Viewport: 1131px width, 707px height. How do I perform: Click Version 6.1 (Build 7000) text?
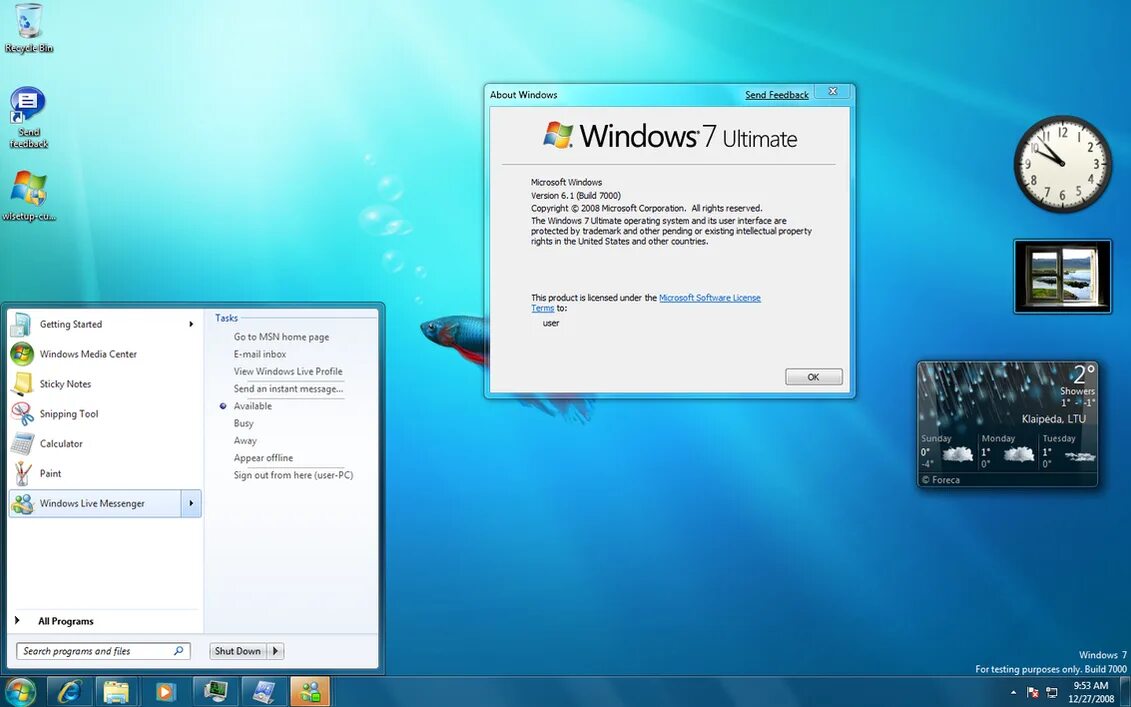coord(576,196)
